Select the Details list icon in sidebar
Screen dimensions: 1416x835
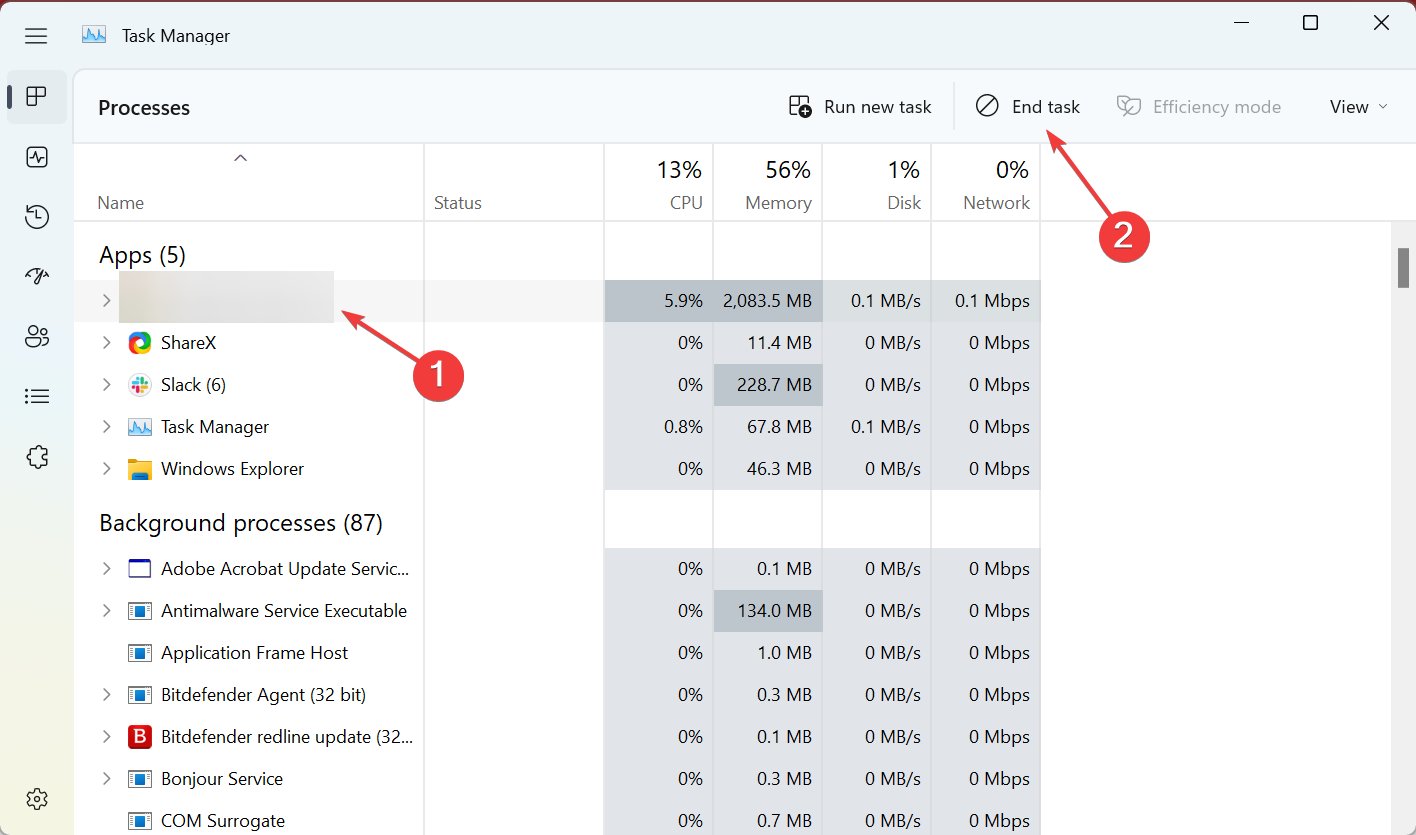pos(37,397)
